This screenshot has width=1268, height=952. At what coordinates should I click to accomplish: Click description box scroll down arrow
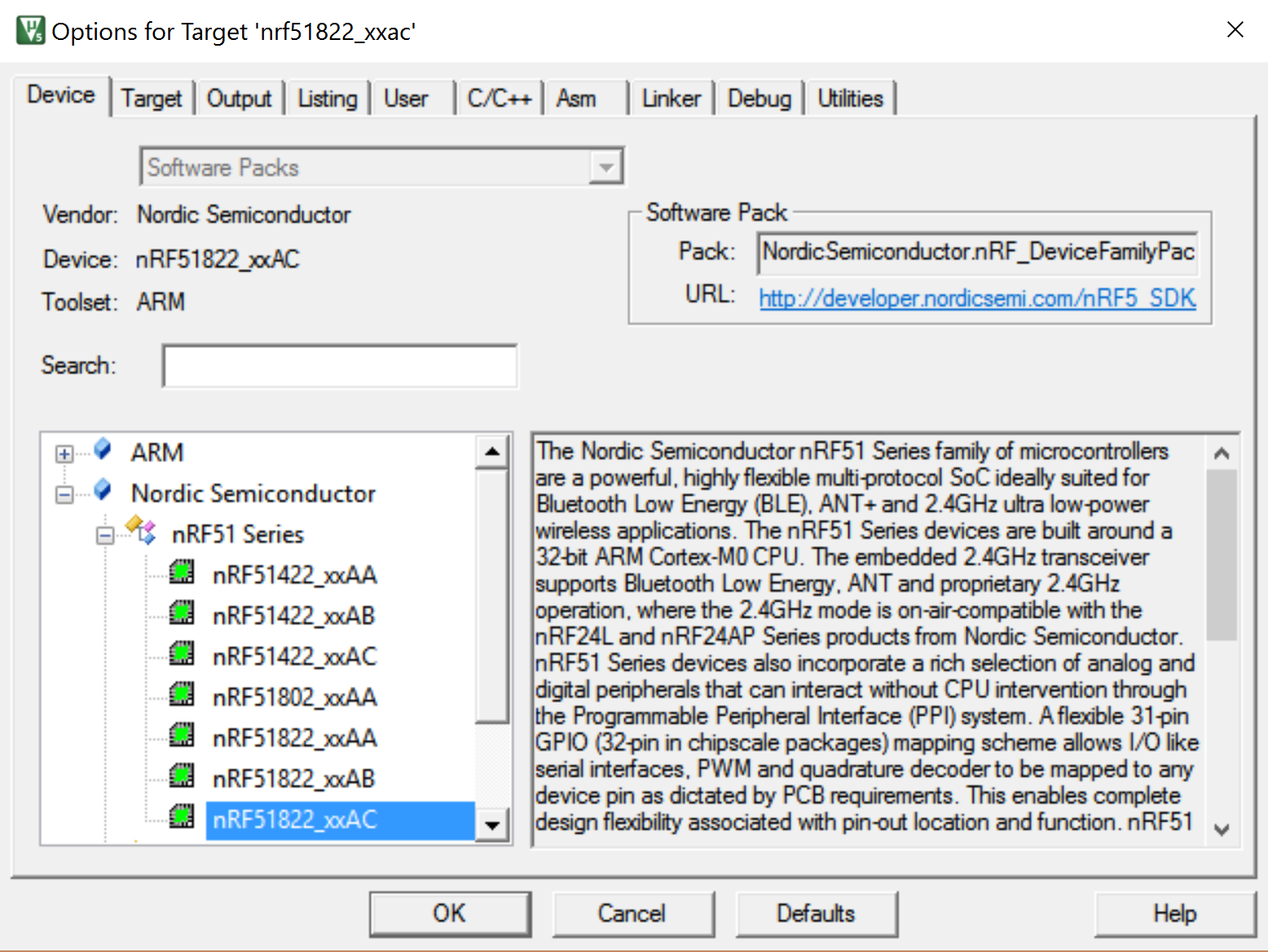1222,829
